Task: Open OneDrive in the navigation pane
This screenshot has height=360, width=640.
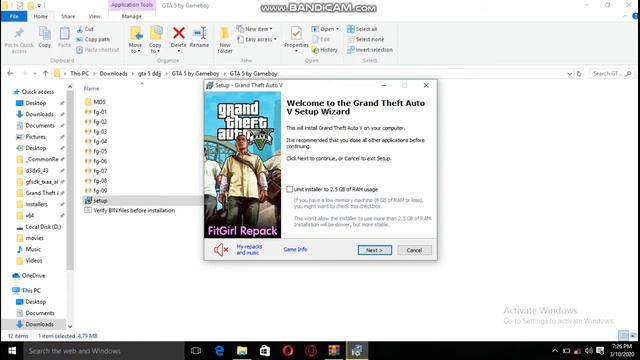Action: pos(33,276)
